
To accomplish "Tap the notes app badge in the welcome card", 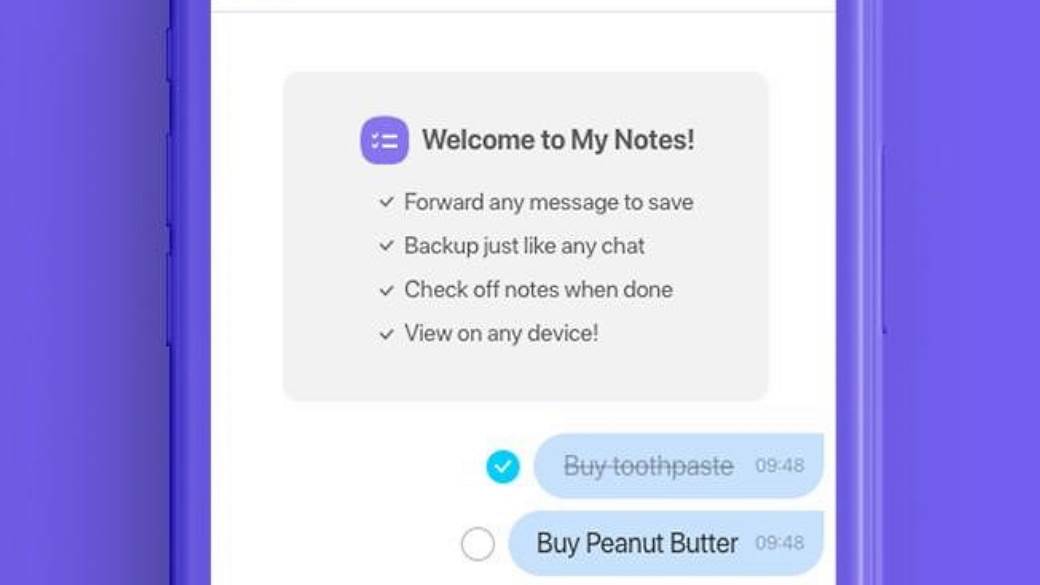I will pos(384,140).
